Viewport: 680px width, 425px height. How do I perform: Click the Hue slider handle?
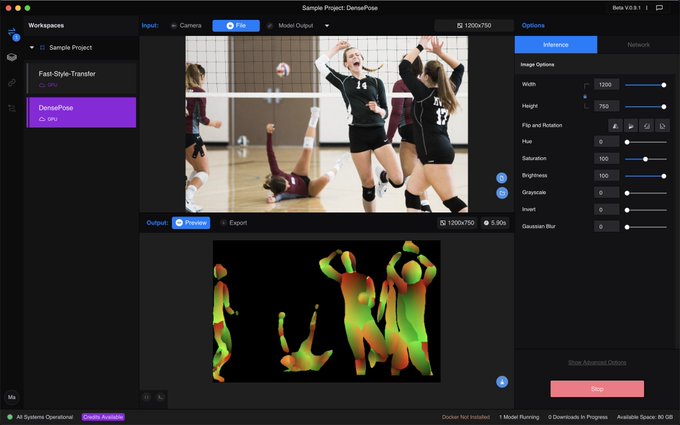[627, 142]
